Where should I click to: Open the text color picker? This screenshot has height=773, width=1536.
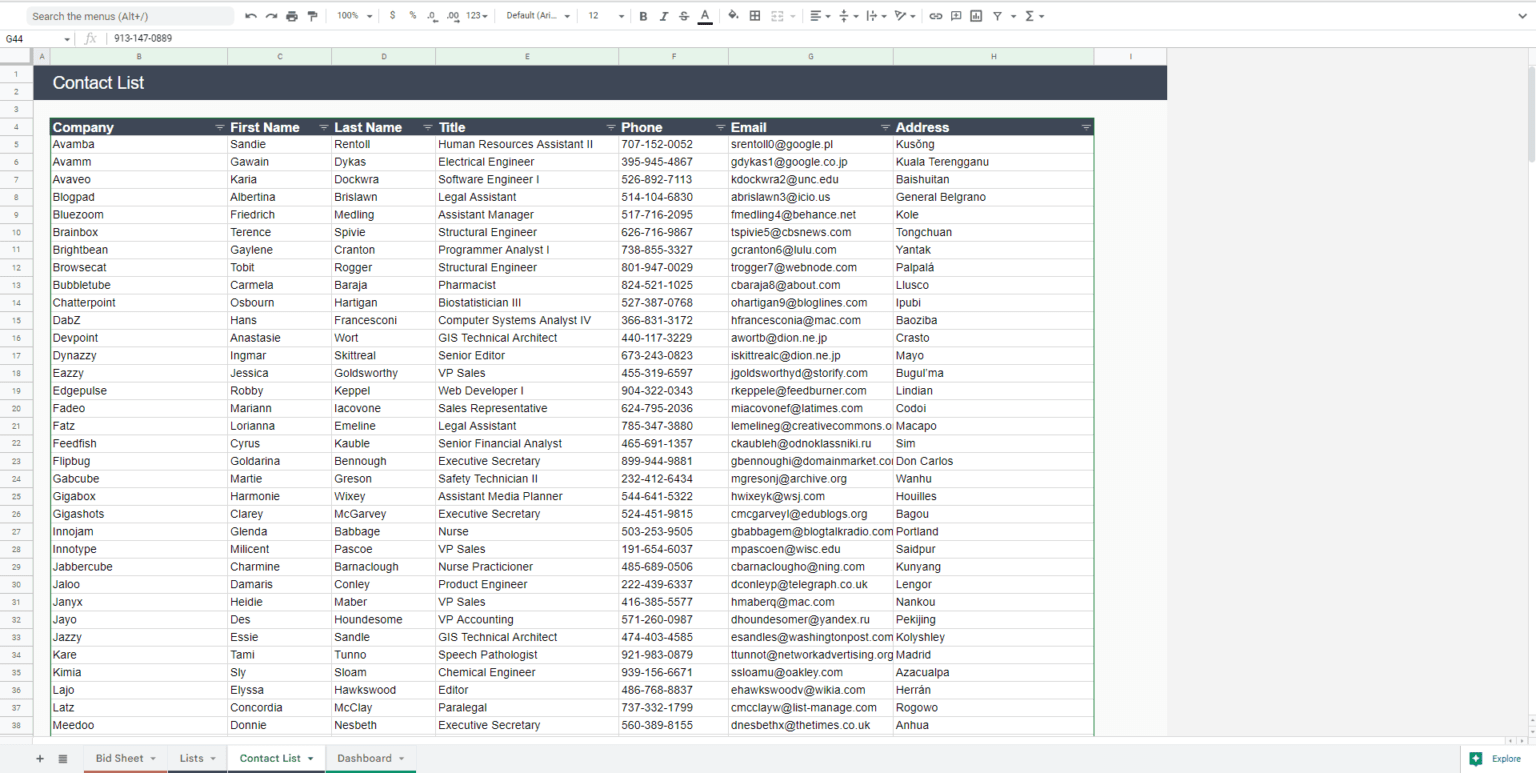pyautogui.click(x=704, y=15)
